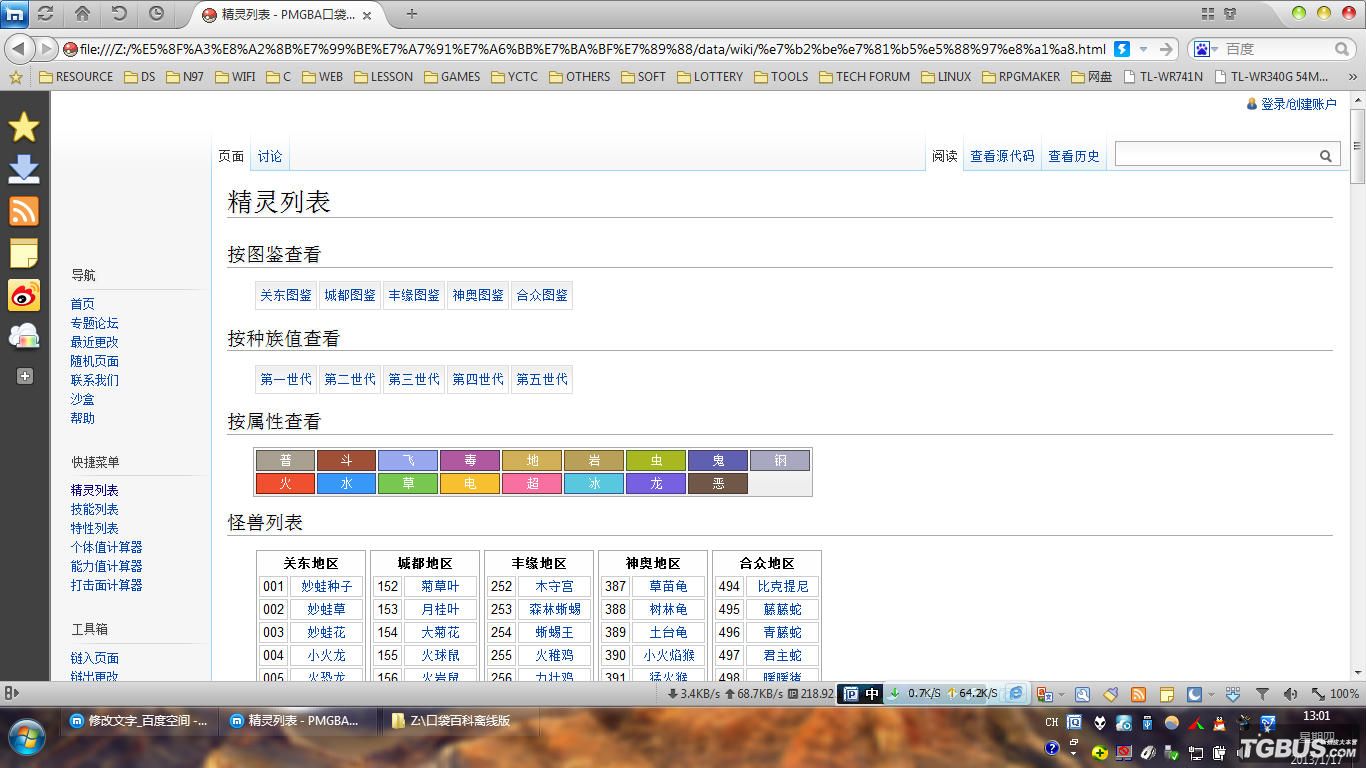Image resolution: width=1366 pixels, height=768 pixels.
Task: Switch to 修改文字_百度空间 taskbar window
Action: click(138, 720)
